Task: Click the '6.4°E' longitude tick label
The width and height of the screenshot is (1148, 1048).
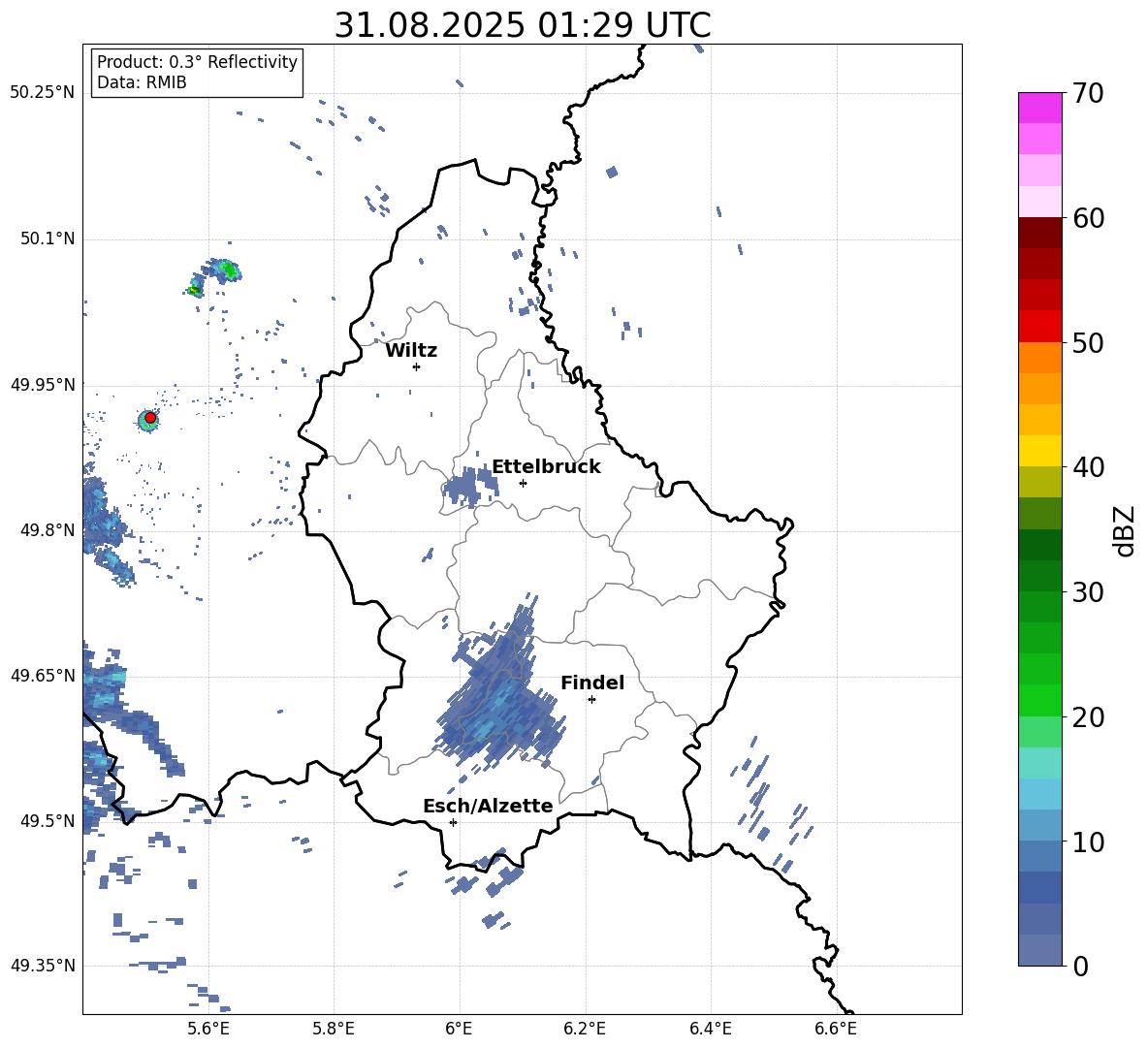Action: point(710,1029)
